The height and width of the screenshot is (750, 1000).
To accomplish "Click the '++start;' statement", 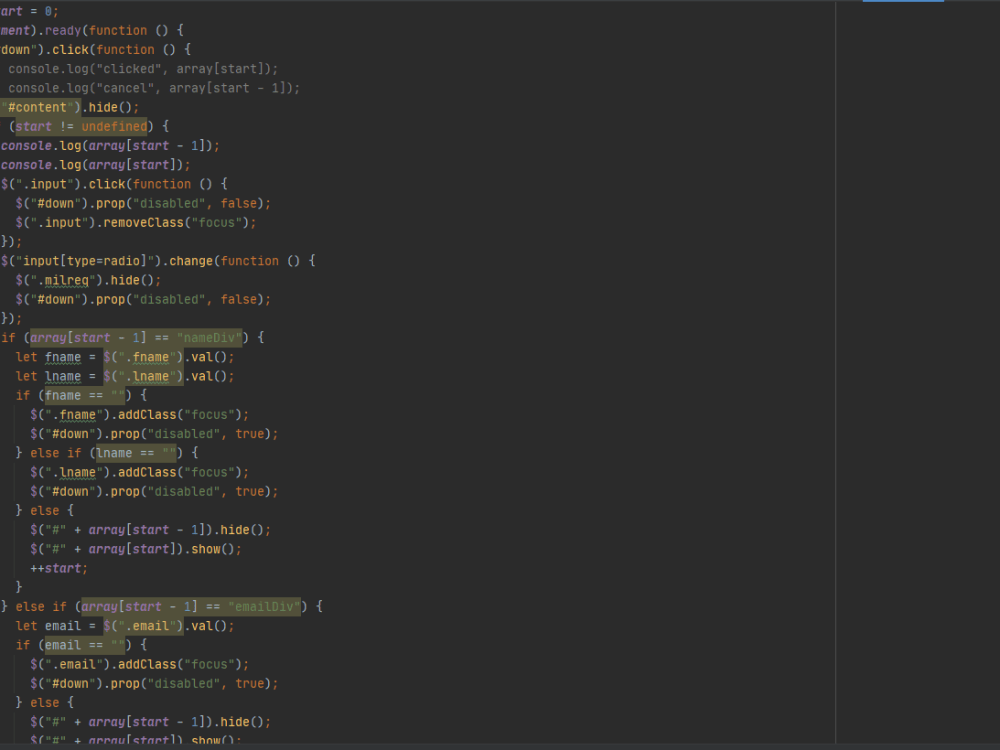I will [x=59, y=568].
